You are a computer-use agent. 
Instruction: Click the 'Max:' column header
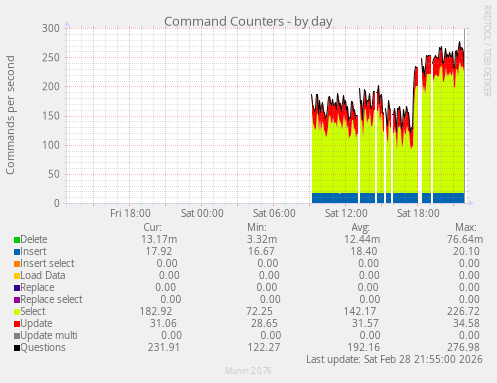(x=466, y=227)
